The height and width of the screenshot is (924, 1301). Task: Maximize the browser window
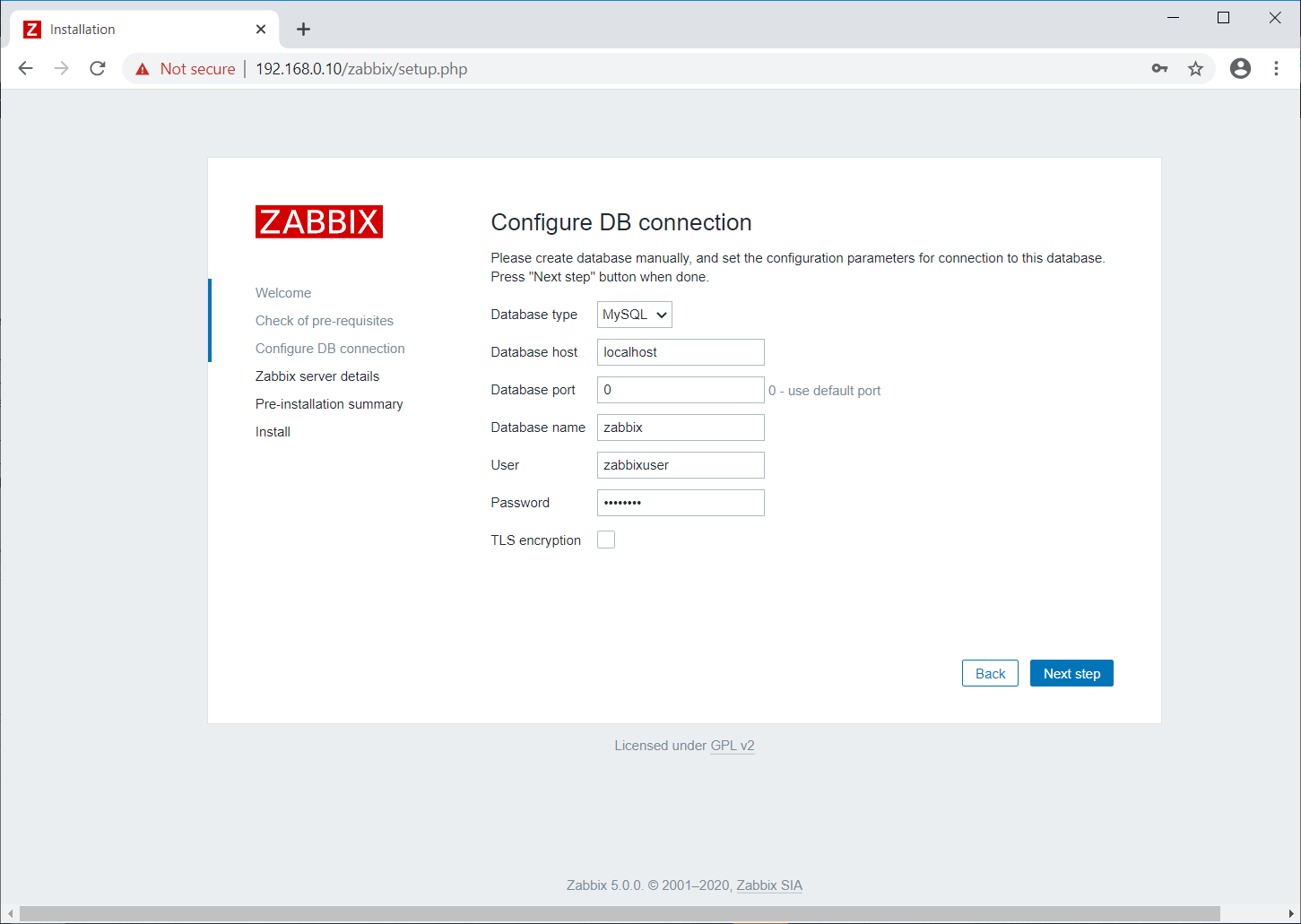[x=1223, y=18]
